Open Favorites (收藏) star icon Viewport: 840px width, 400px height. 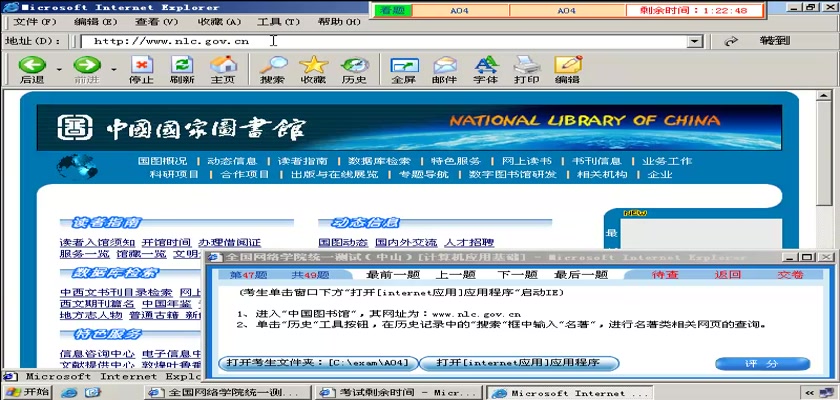[x=313, y=65]
